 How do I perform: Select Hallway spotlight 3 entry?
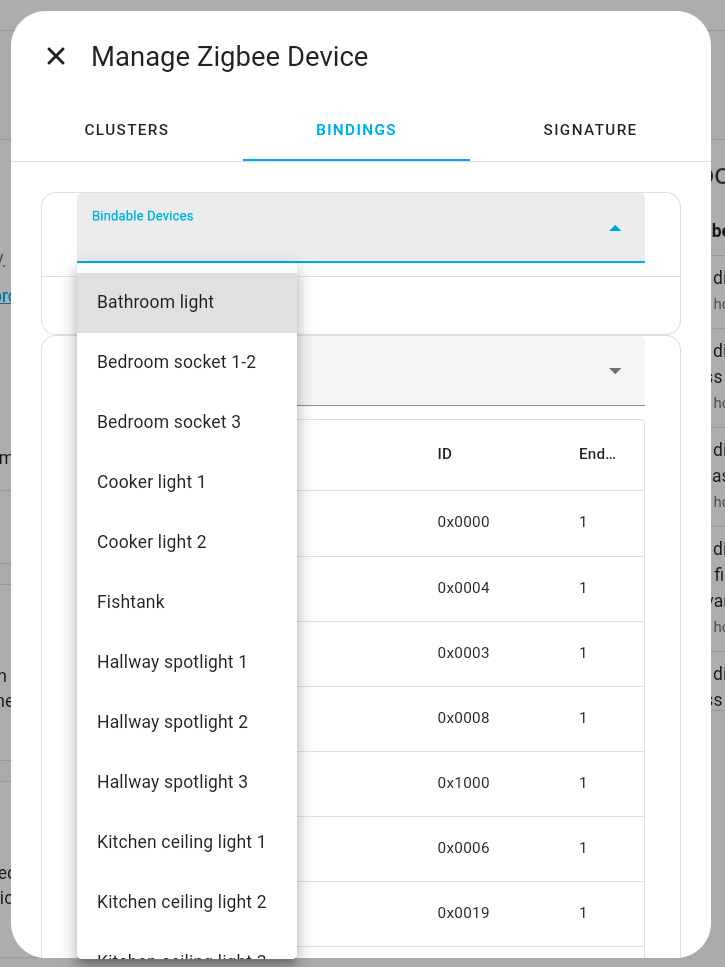click(172, 782)
